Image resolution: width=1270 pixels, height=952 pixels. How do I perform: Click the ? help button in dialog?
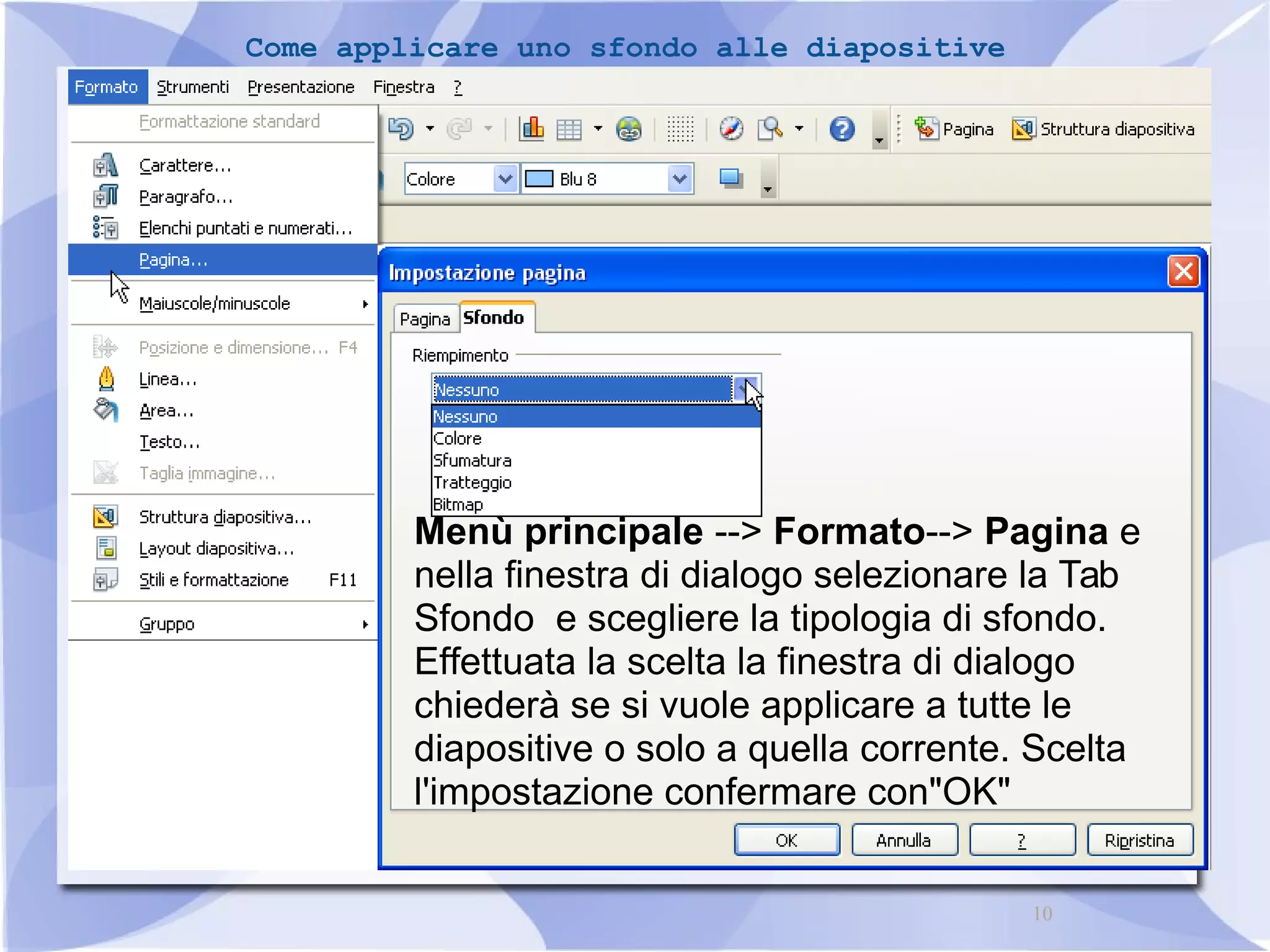tap(1022, 840)
